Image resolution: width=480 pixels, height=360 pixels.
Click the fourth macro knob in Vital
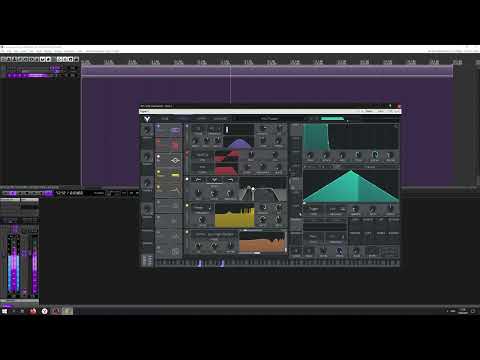pos(147,209)
